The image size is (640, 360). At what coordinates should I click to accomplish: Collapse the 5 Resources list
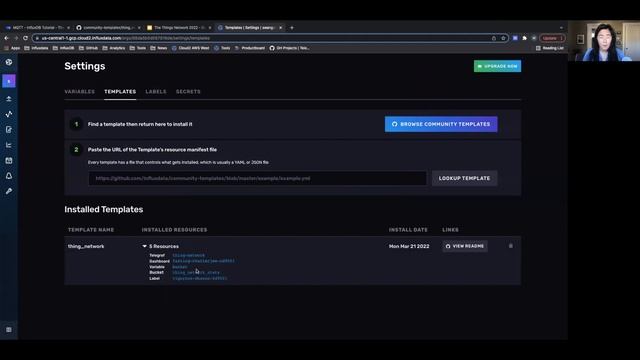[x=144, y=246]
